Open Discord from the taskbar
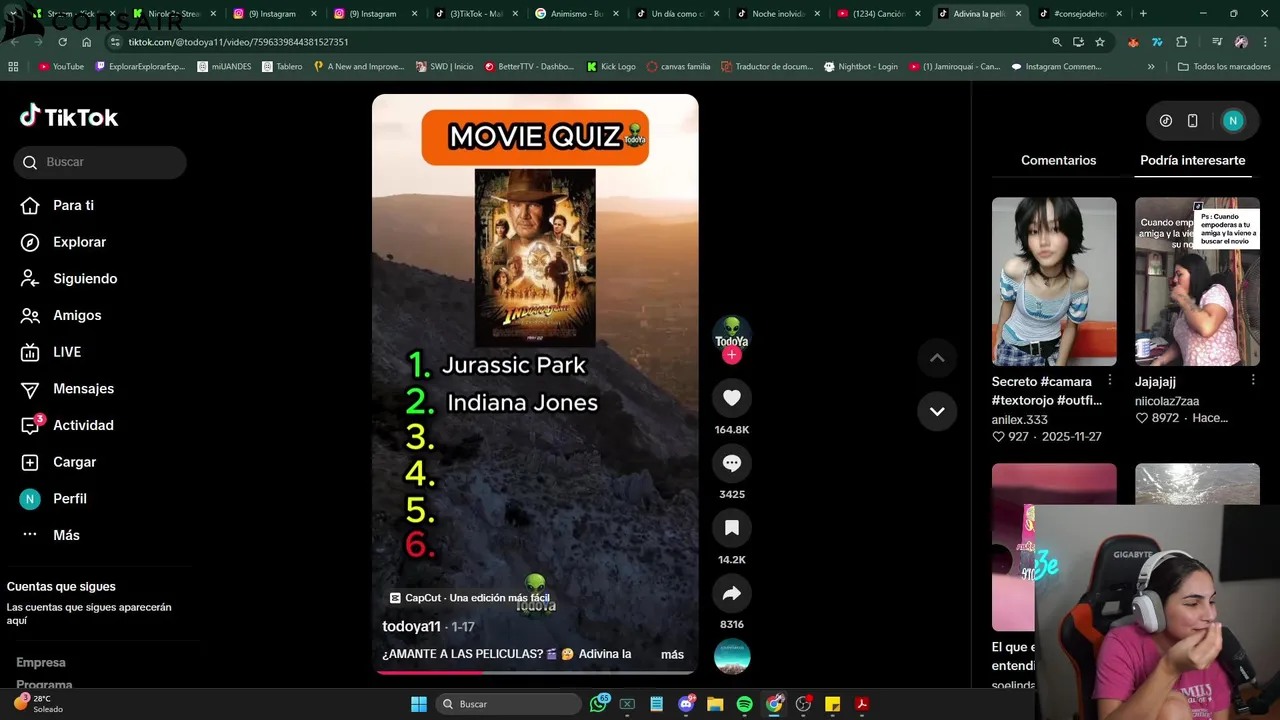Image resolution: width=1280 pixels, height=720 pixels. (x=686, y=704)
